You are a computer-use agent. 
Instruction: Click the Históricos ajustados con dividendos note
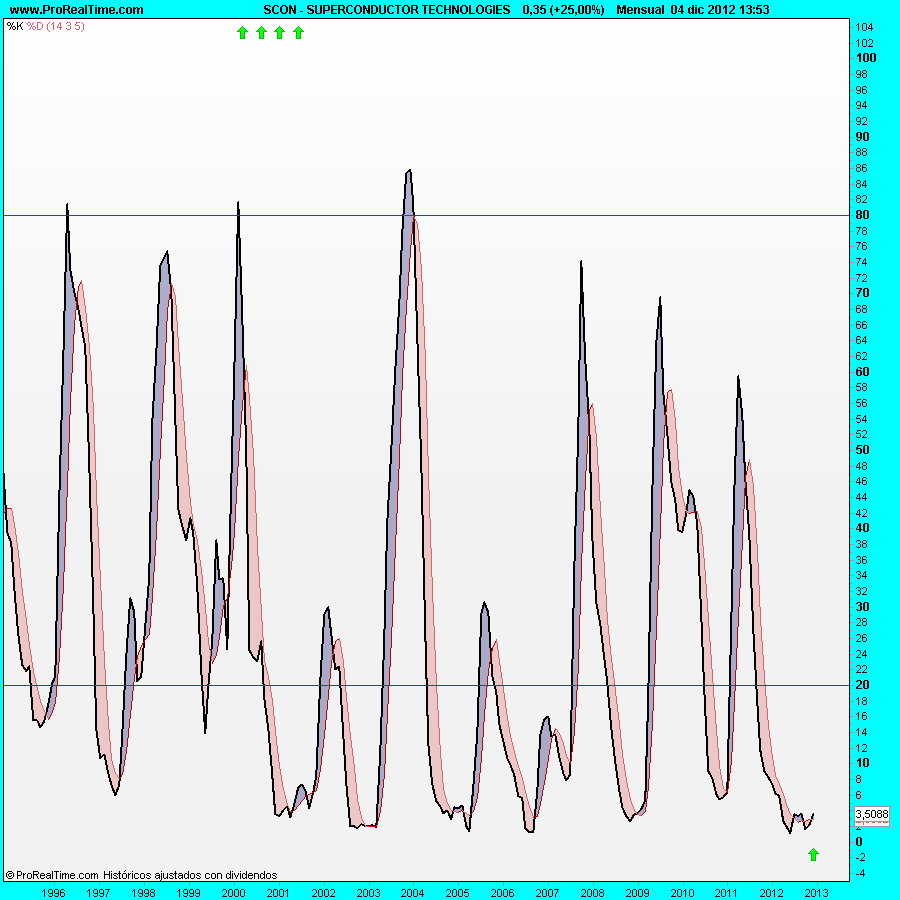pyautogui.click(x=190, y=875)
